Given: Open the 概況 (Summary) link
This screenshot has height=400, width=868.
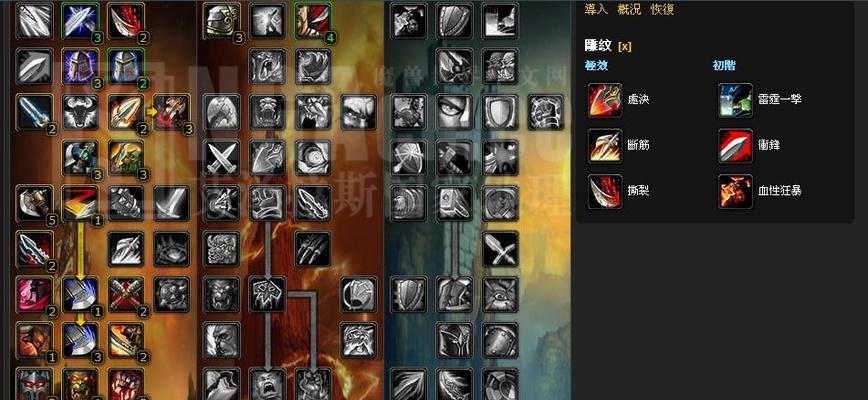Looking at the screenshot, I should pyautogui.click(x=629, y=9).
